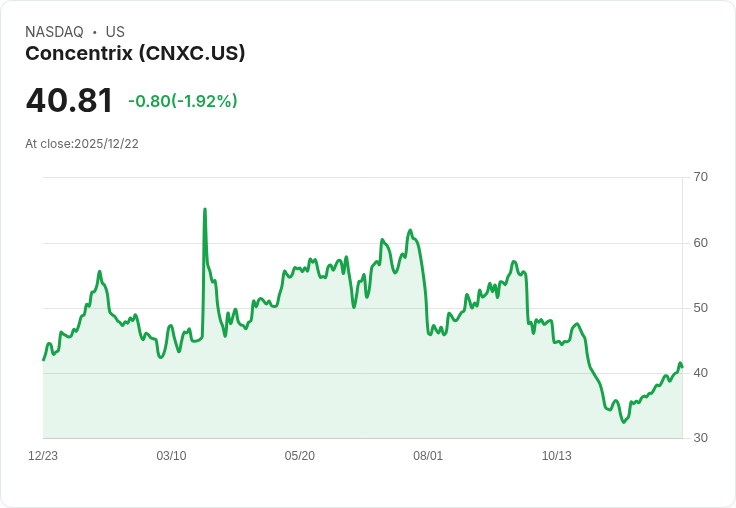This screenshot has width=736, height=508.
Task: Click the NASDAQ exchange label
Action: coord(54,32)
